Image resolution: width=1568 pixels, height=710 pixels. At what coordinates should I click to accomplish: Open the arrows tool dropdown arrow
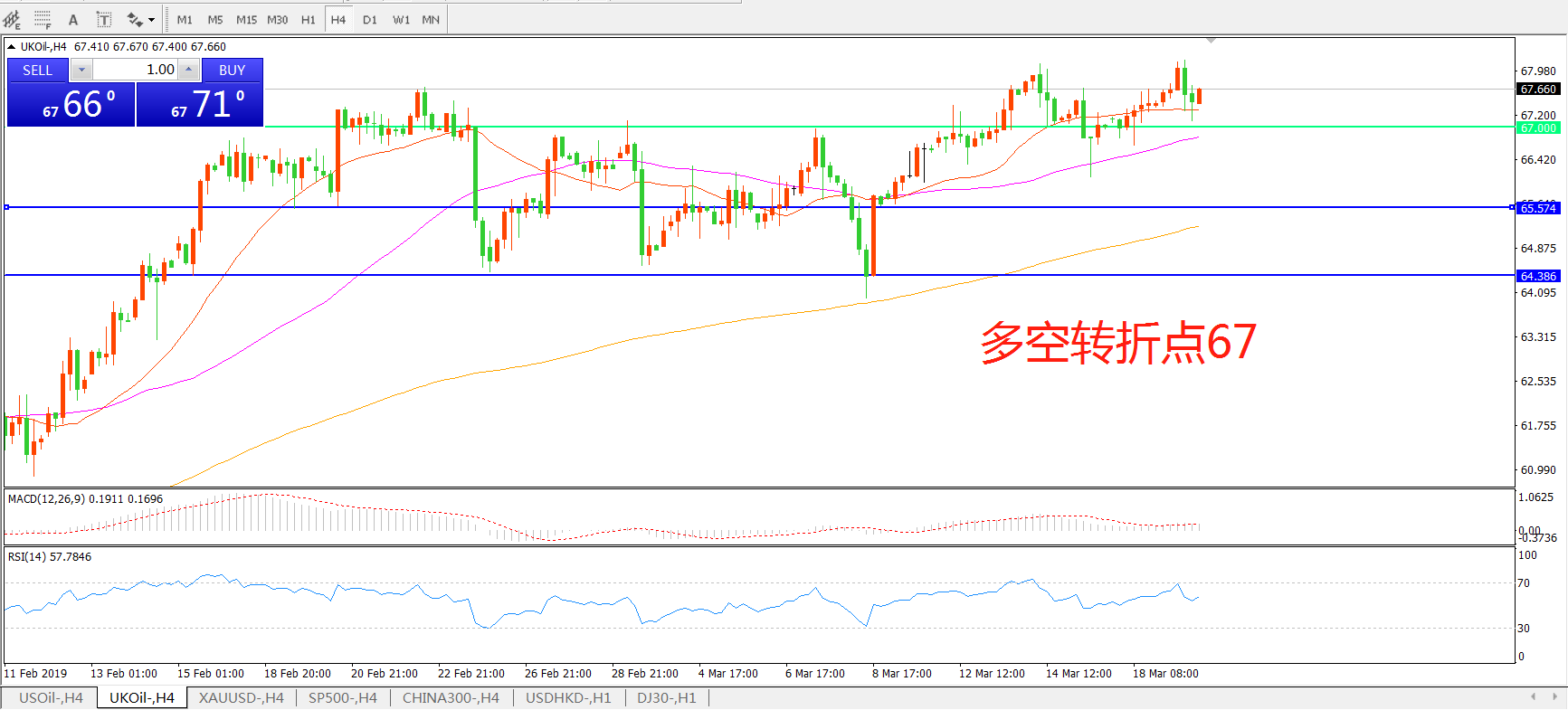pos(151,20)
